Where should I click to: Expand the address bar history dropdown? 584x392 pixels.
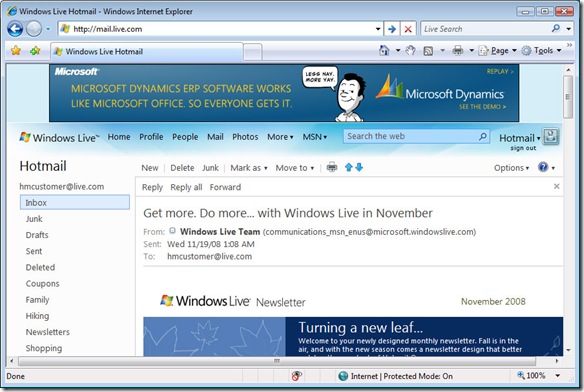pyautogui.click(x=378, y=29)
